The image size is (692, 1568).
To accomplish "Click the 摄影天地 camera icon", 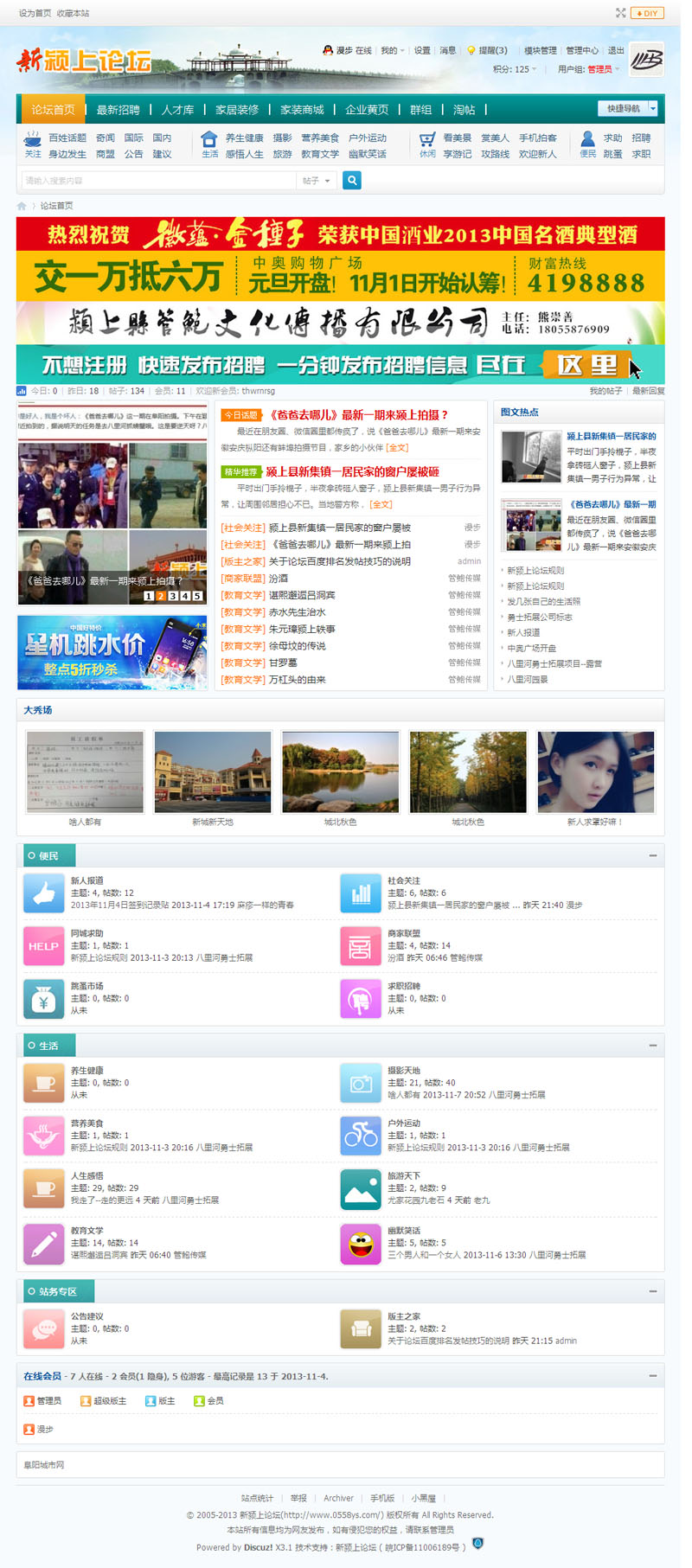I will (361, 1083).
